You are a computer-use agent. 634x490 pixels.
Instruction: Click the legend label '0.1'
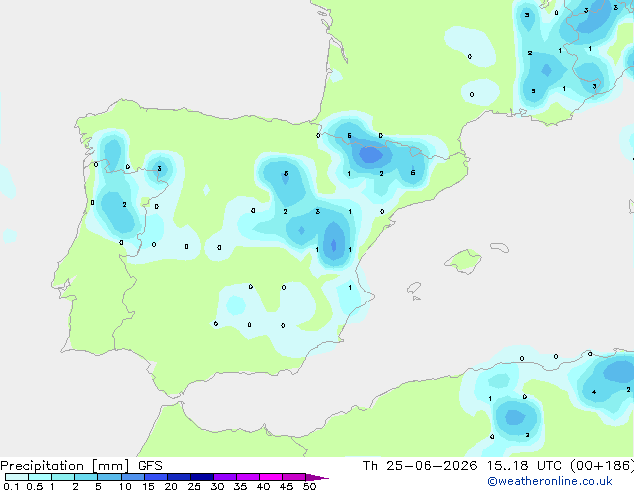pyautogui.click(x=11, y=486)
